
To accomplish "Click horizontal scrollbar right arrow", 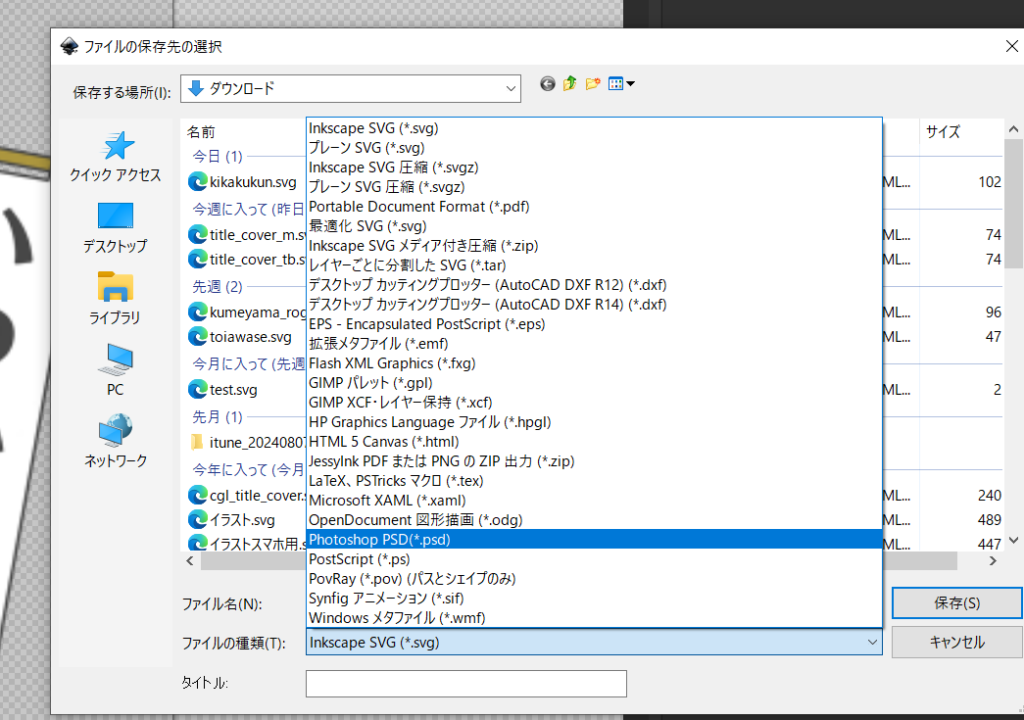I will [993, 561].
